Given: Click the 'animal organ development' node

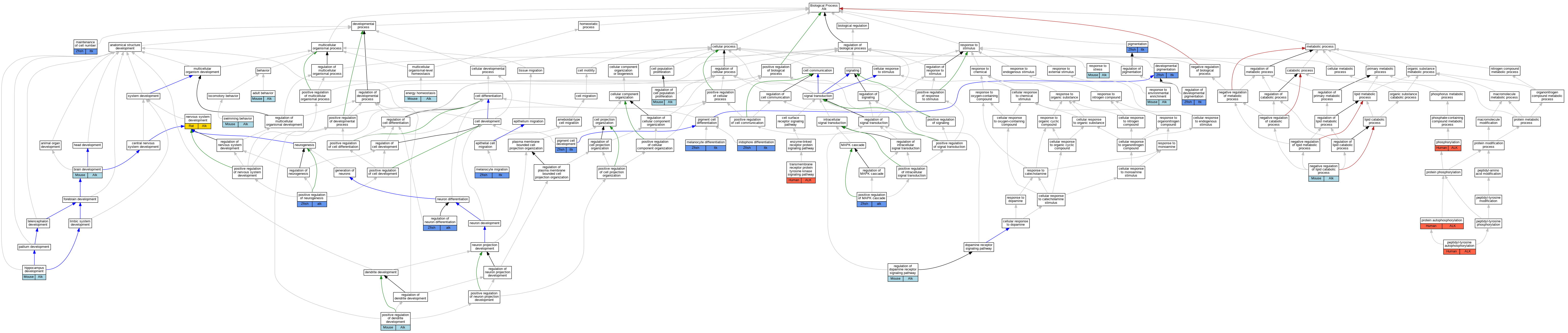Looking at the screenshot, I should pyautogui.click(x=50, y=145).
